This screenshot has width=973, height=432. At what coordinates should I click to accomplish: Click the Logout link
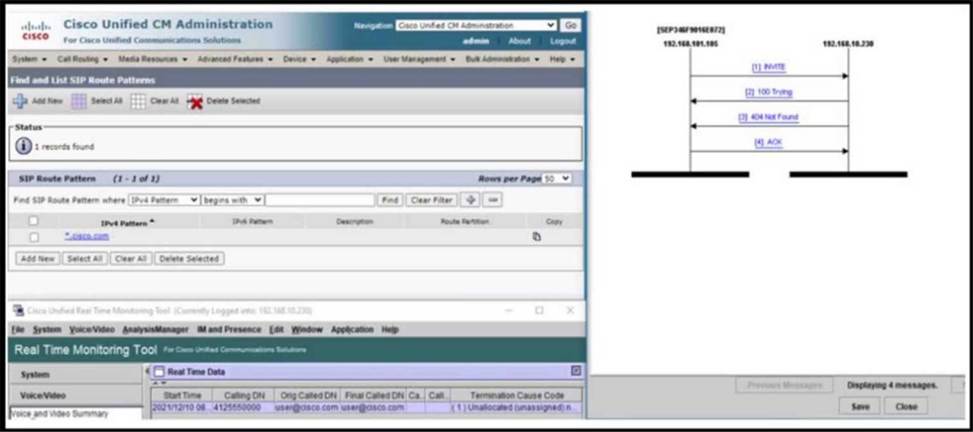563,41
